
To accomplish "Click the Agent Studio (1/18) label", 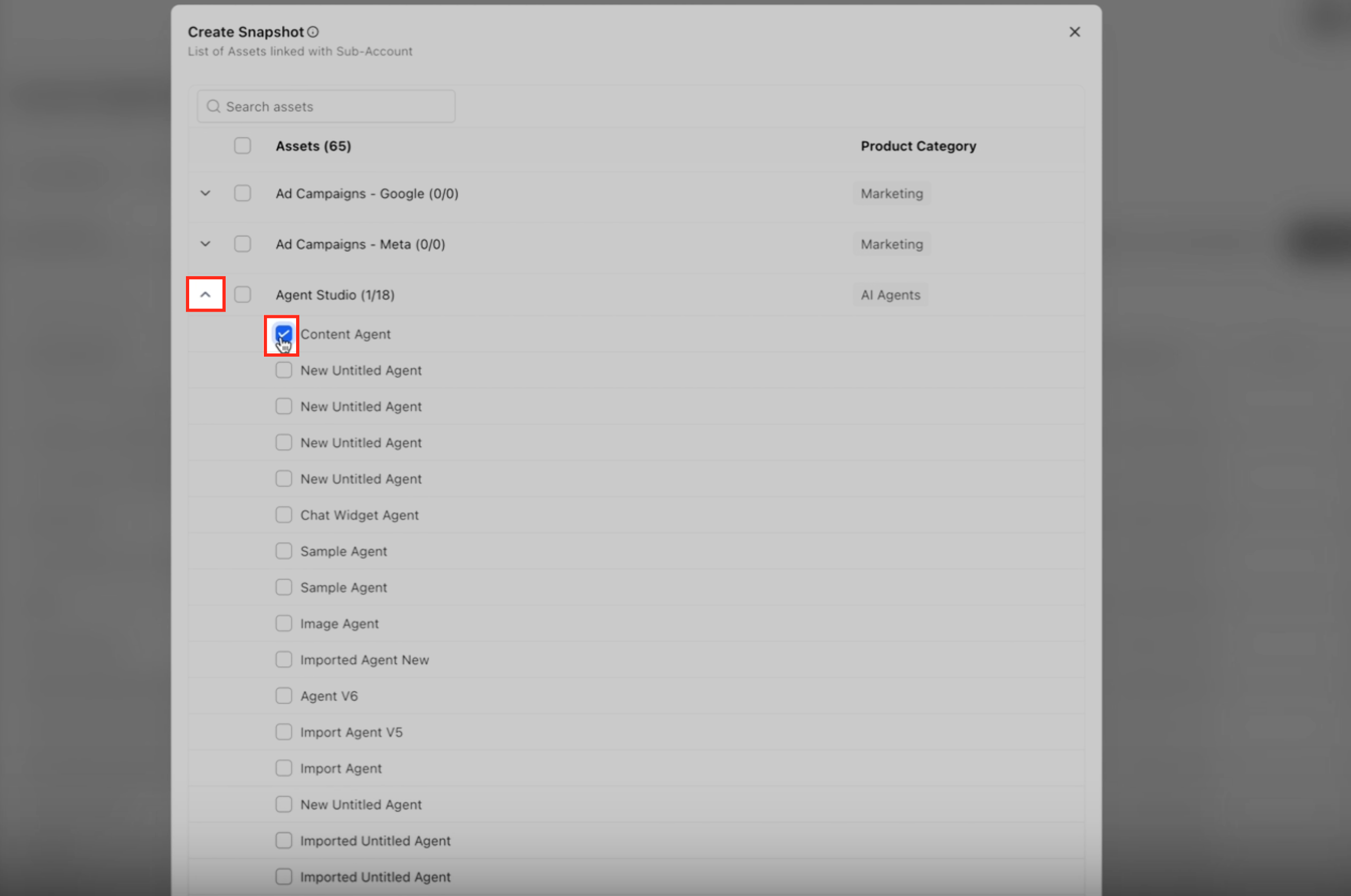I will (335, 295).
